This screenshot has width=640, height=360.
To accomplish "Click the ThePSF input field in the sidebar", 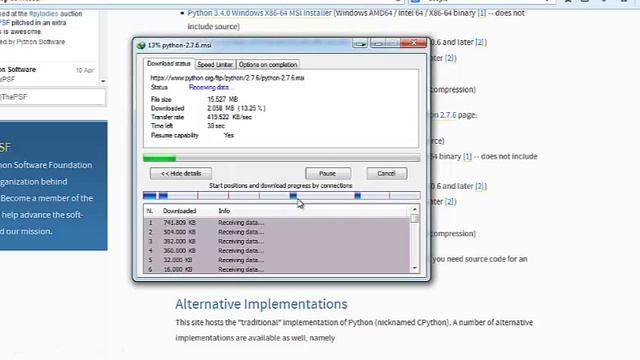I will (x=52, y=97).
